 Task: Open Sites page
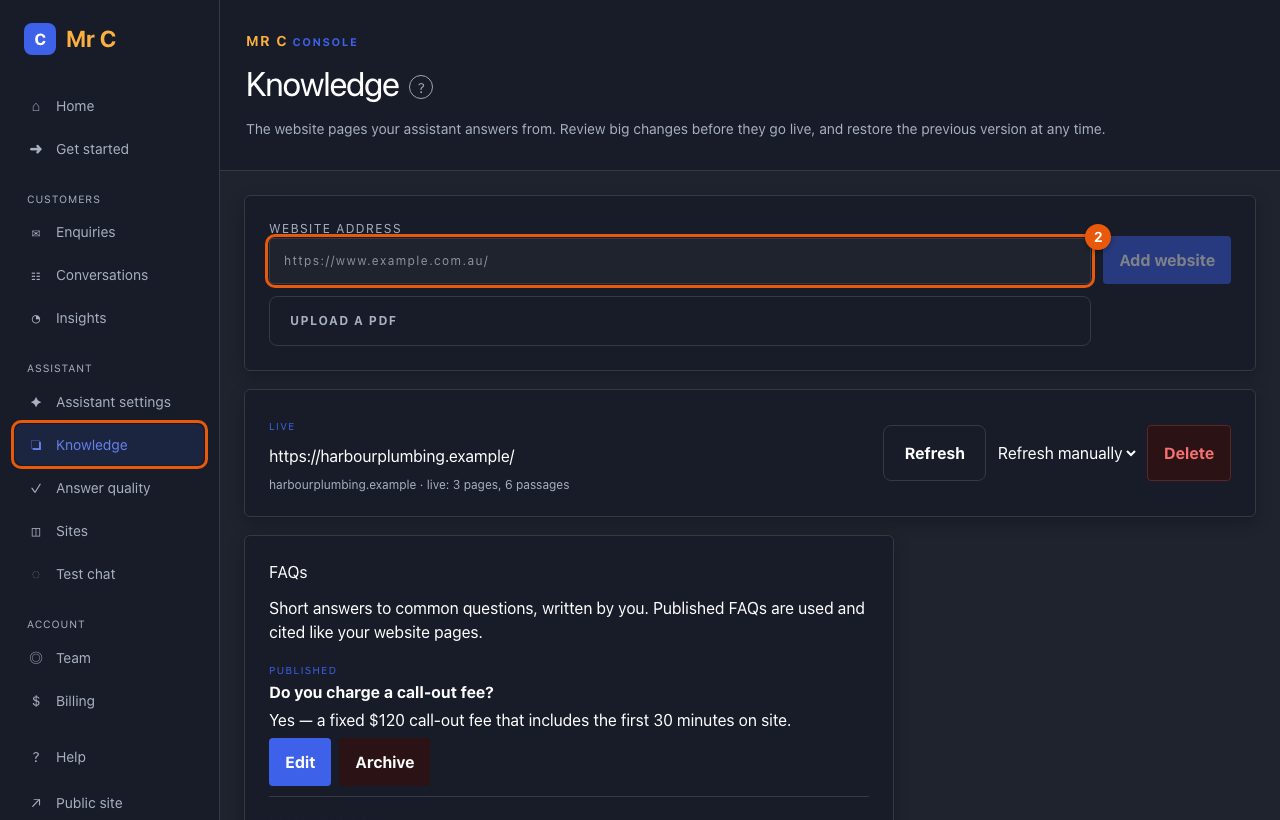click(x=110, y=531)
